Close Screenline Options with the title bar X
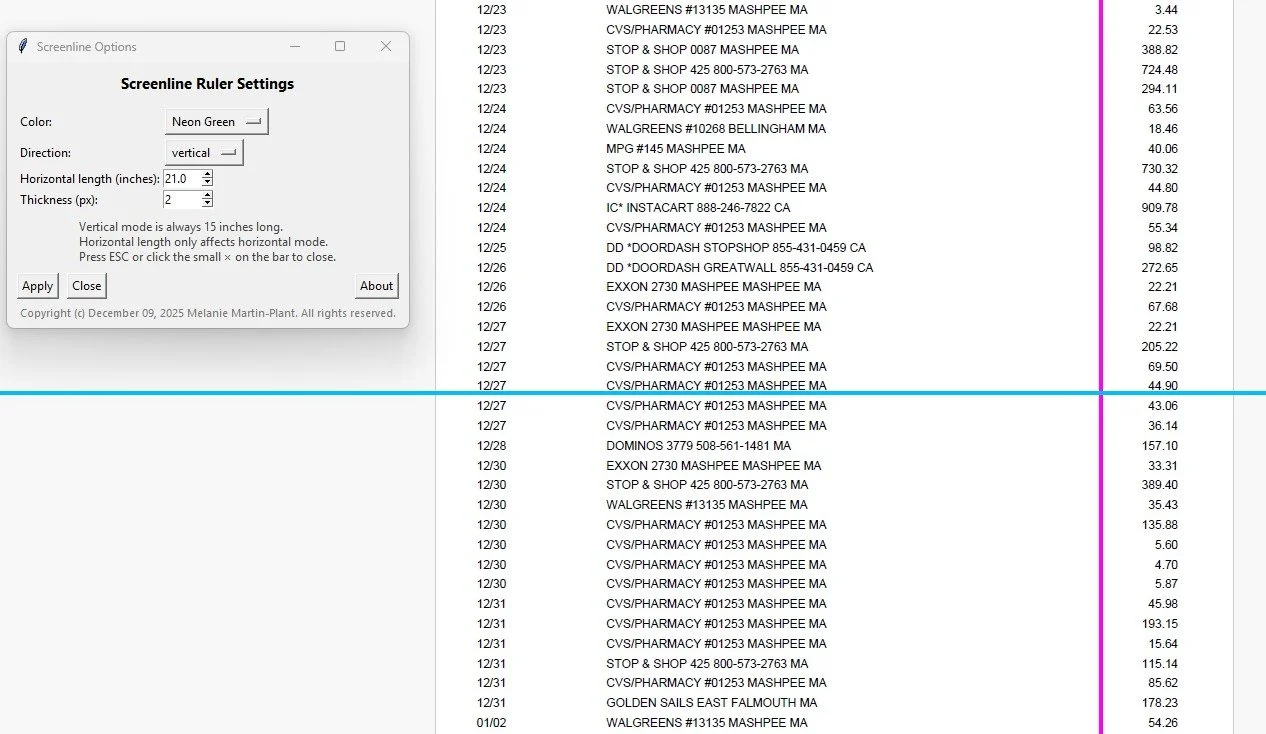The height and width of the screenshot is (734, 1266). click(386, 47)
